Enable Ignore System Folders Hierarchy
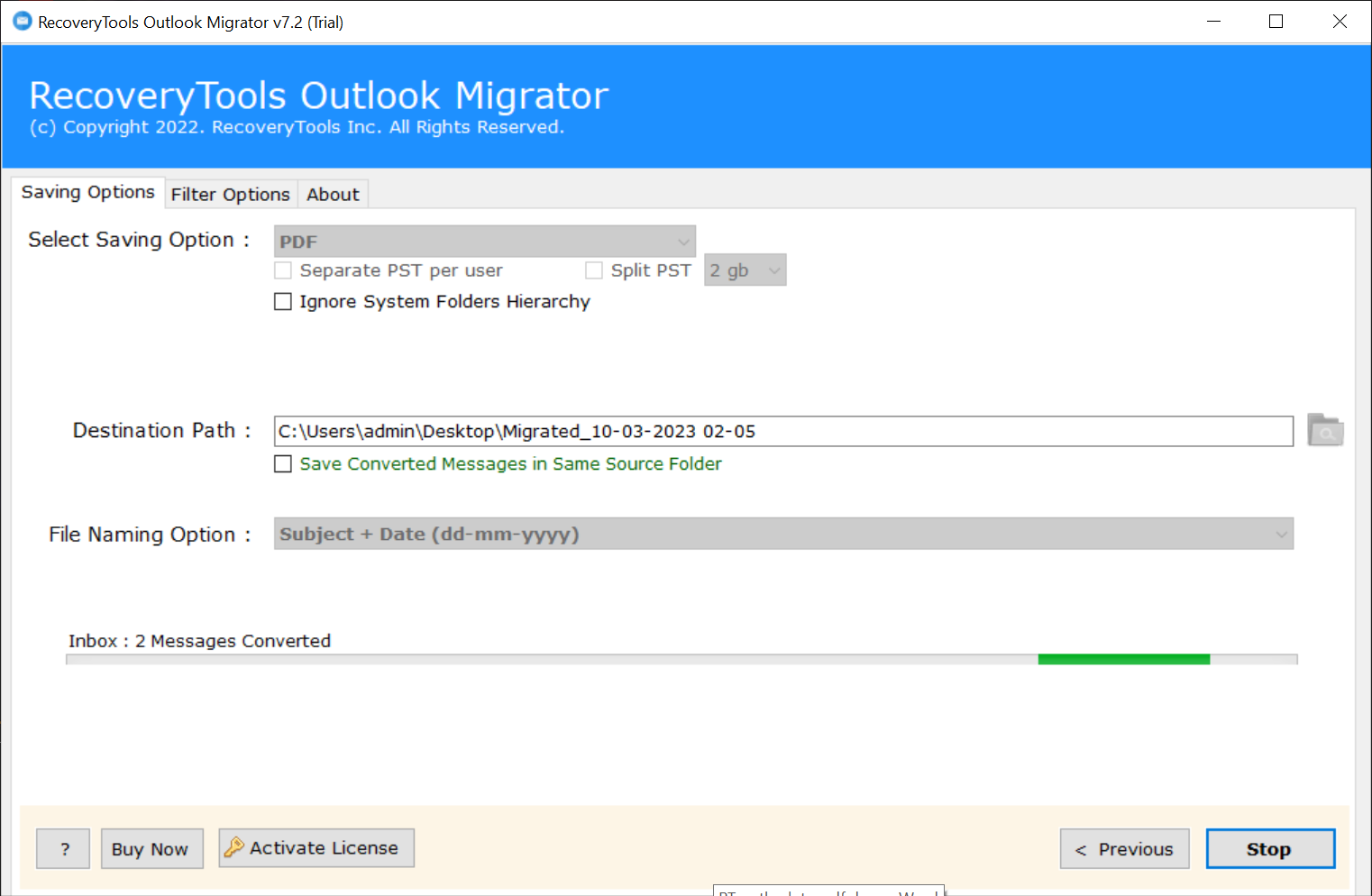The image size is (1372, 896). (283, 302)
